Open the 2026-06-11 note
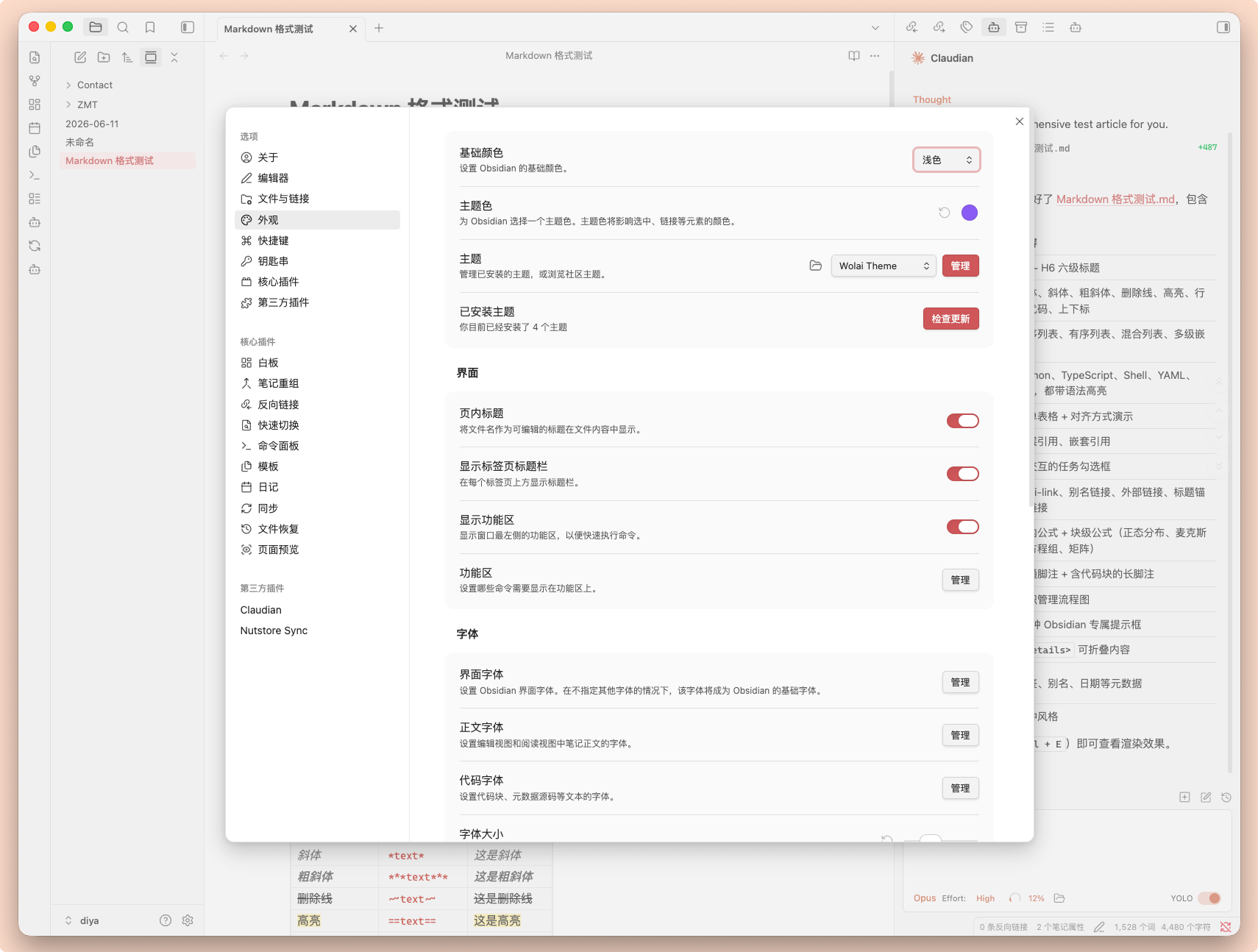This screenshot has height=952, width=1258. (x=127, y=124)
